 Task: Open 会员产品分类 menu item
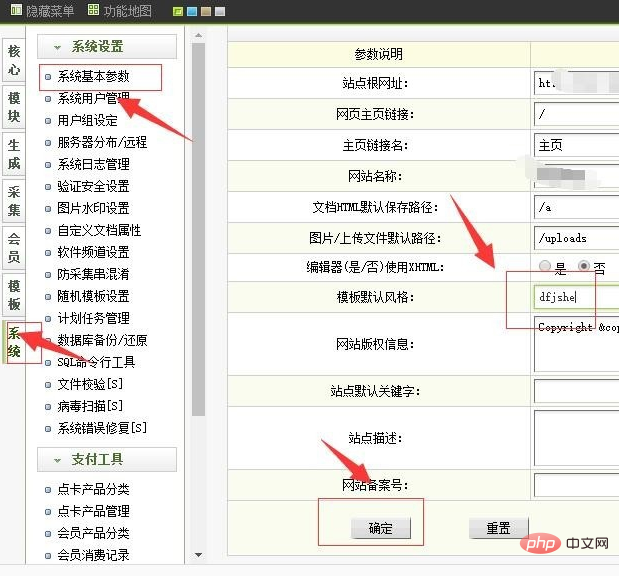pyautogui.click(x=93, y=533)
